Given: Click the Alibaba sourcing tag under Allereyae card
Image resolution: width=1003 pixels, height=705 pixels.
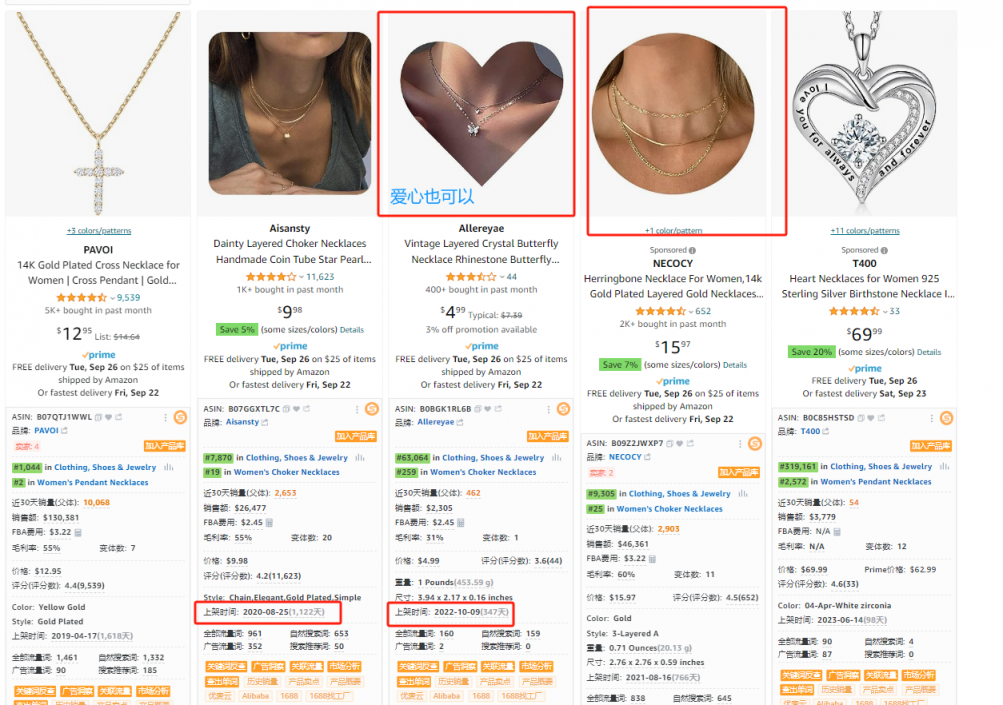Looking at the screenshot, I should pos(446,696).
